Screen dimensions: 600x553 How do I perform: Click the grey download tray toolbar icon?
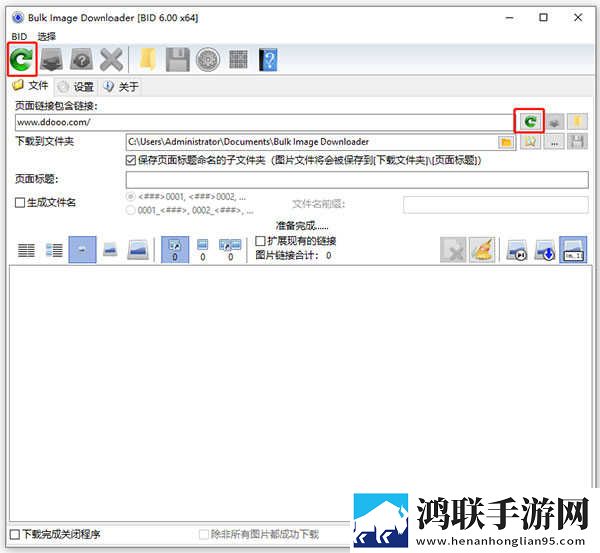click(x=52, y=59)
